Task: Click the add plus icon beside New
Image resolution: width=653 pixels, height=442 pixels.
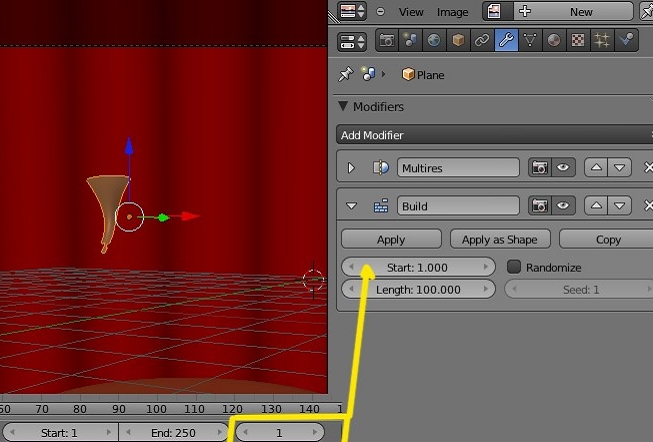Action: click(525, 11)
